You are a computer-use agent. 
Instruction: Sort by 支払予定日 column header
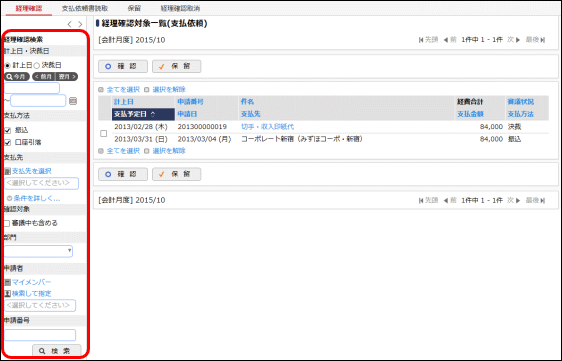coord(143,114)
